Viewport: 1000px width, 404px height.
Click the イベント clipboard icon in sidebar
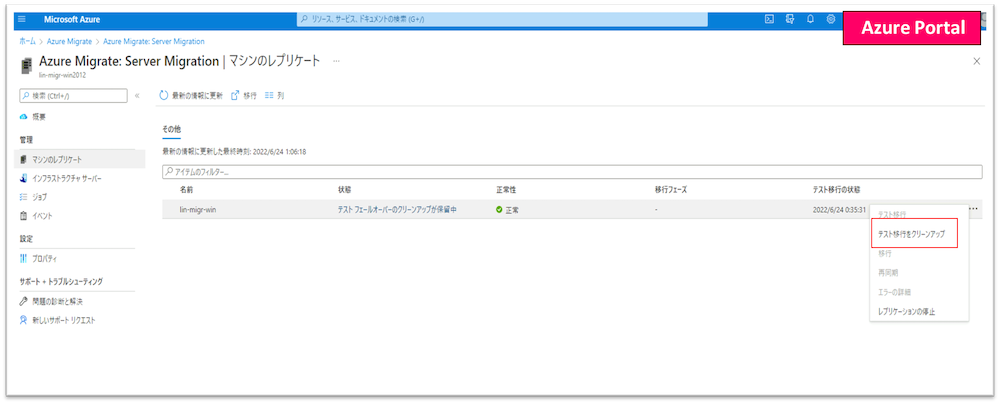pyautogui.click(x=24, y=216)
